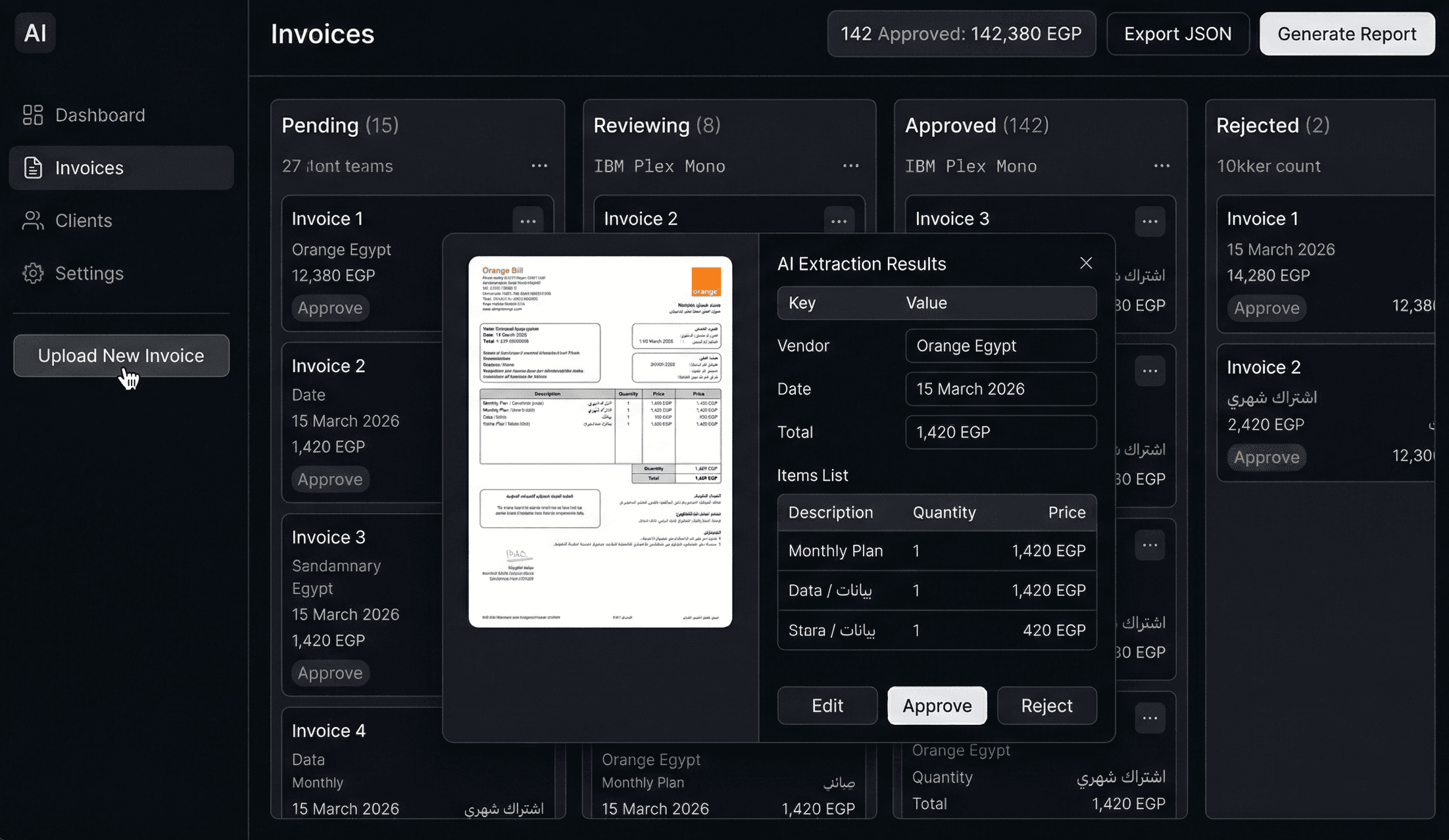Go to Clients in the sidebar
Image resolution: width=1449 pixels, height=840 pixels.
pyautogui.click(x=121, y=220)
